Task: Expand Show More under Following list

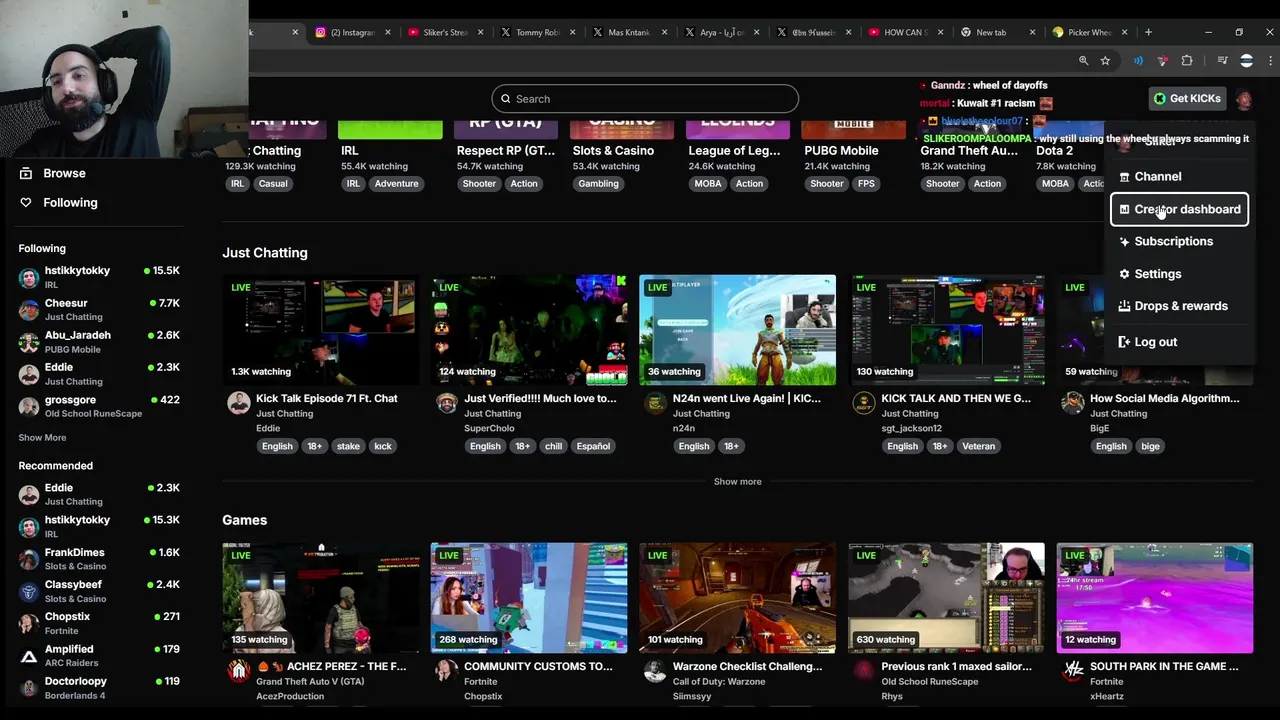Action: pyautogui.click(x=42, y=437)
